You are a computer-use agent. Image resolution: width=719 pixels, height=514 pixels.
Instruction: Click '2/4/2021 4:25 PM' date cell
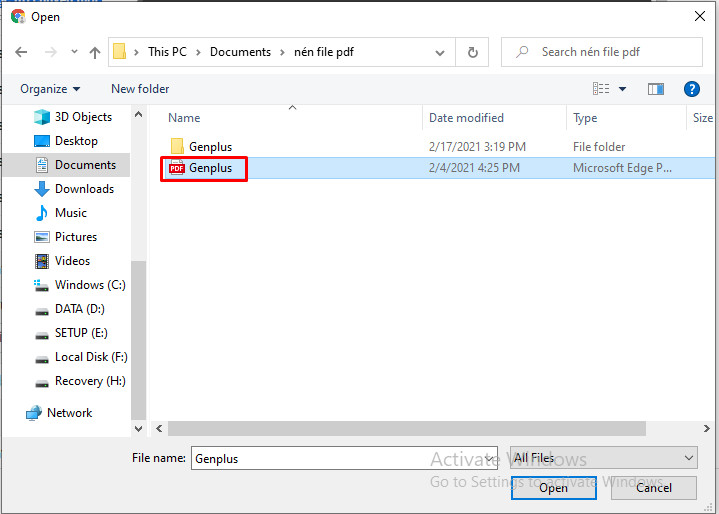coord(474,168)
